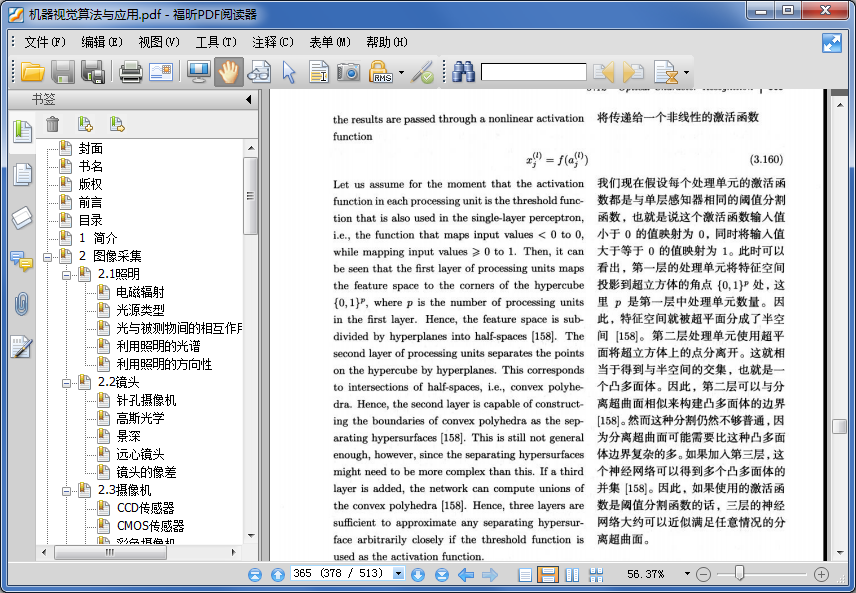This screenshot has width=856, height=593.
Task: Open the 工具(T) menu
Action: coord(216,42)
